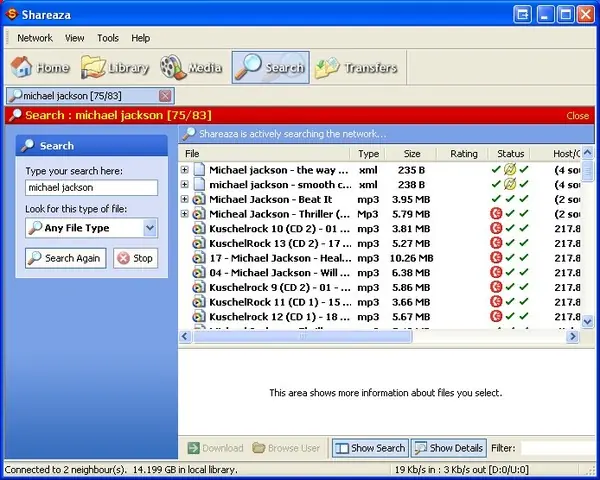
Task: Sort results by Type column
Action: click(368, 154)
